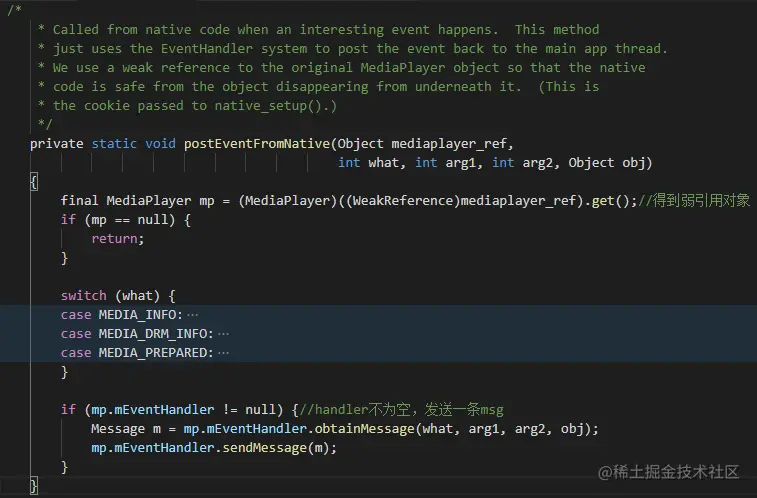
Task: Click the comment line starting 'code is safe from'
Action: coord(319,87)
